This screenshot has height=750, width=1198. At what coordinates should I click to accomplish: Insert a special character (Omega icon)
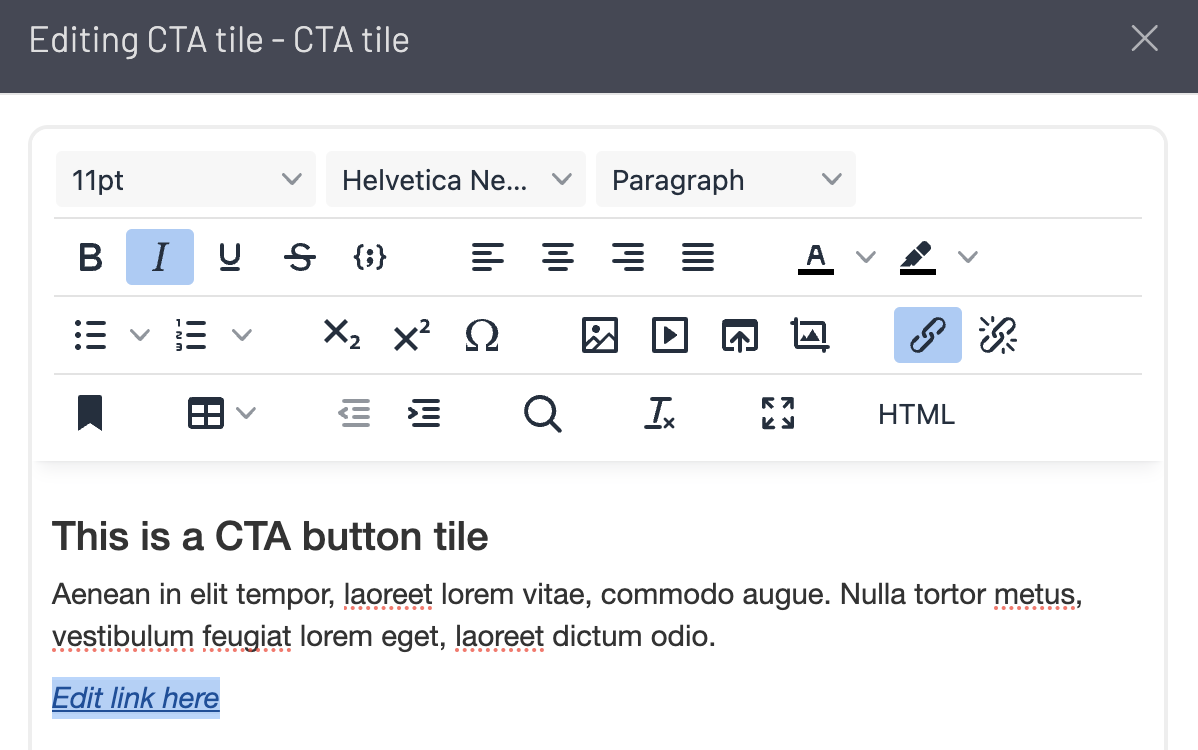(x=482, y=335)
